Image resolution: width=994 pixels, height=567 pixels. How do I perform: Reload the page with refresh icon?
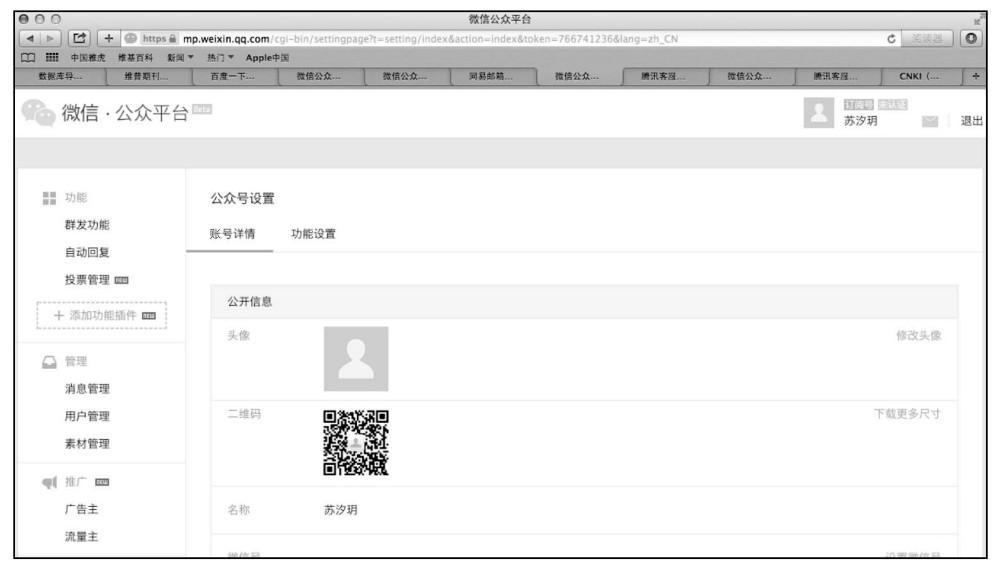pos(891,39)
